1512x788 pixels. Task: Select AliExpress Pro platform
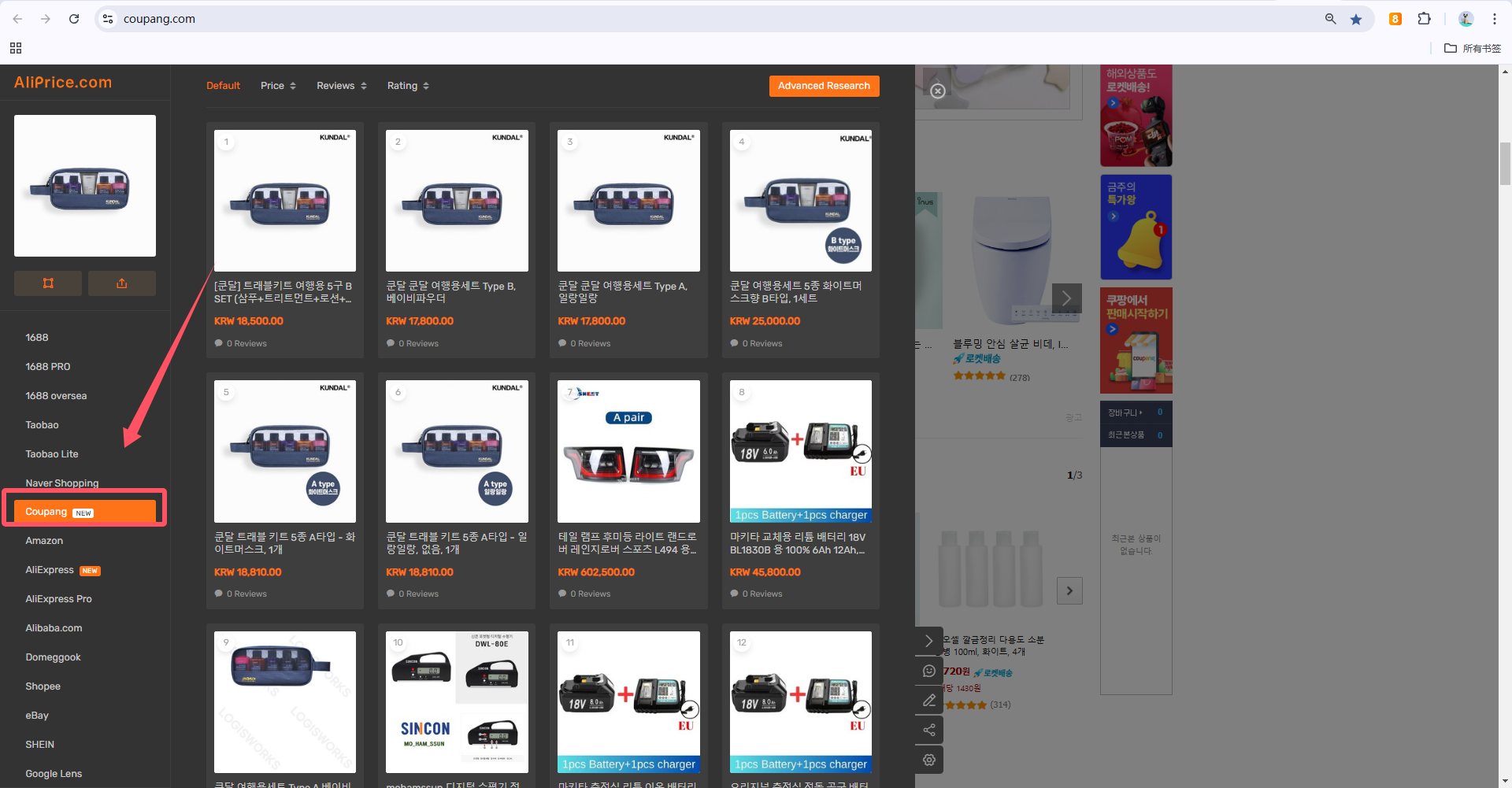58,599
